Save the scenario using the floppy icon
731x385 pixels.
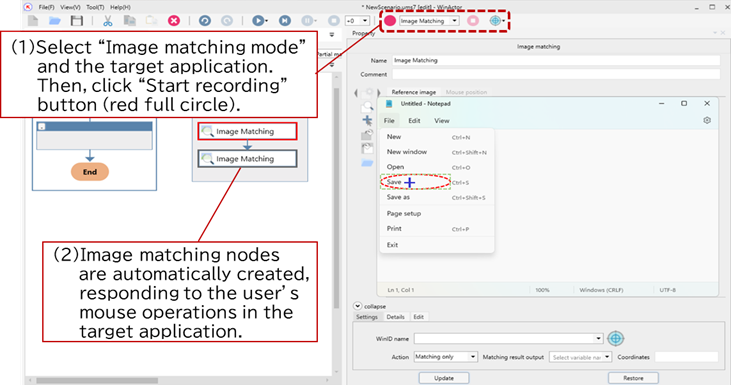(77, 21)
